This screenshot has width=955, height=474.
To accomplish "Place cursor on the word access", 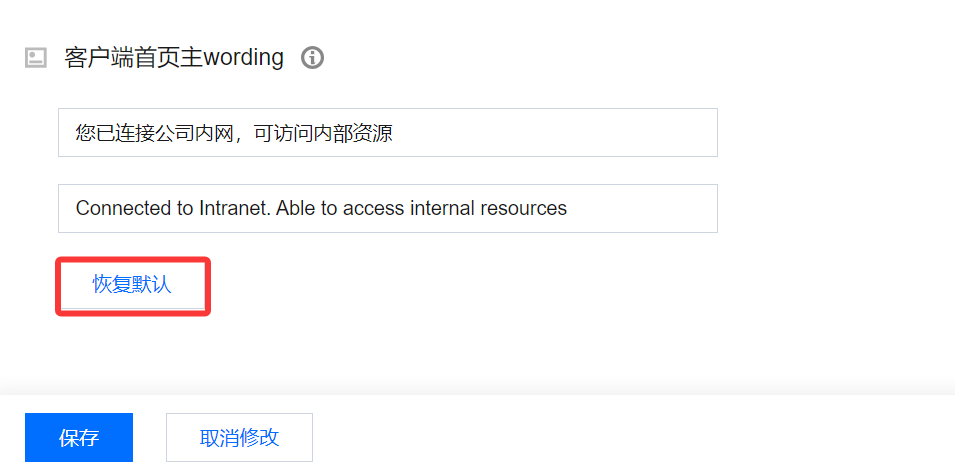I will [x=373, y=208].
